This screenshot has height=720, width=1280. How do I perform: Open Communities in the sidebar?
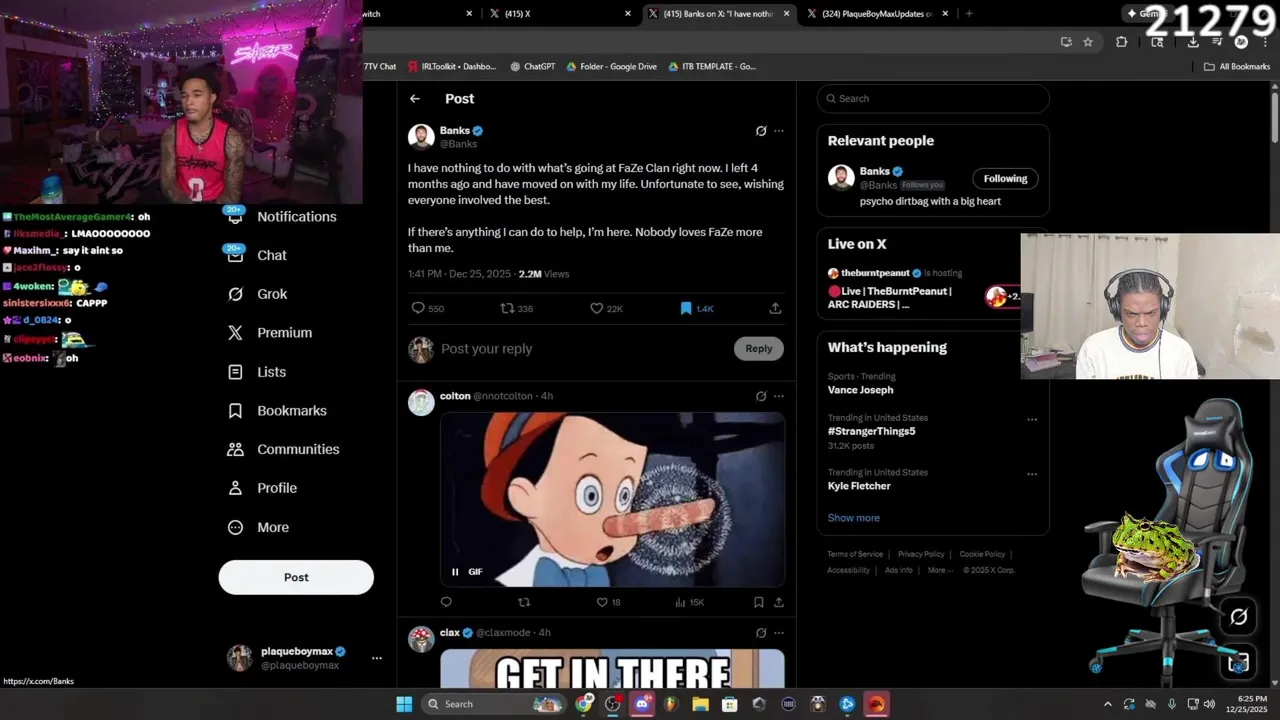tap(297, 450)
